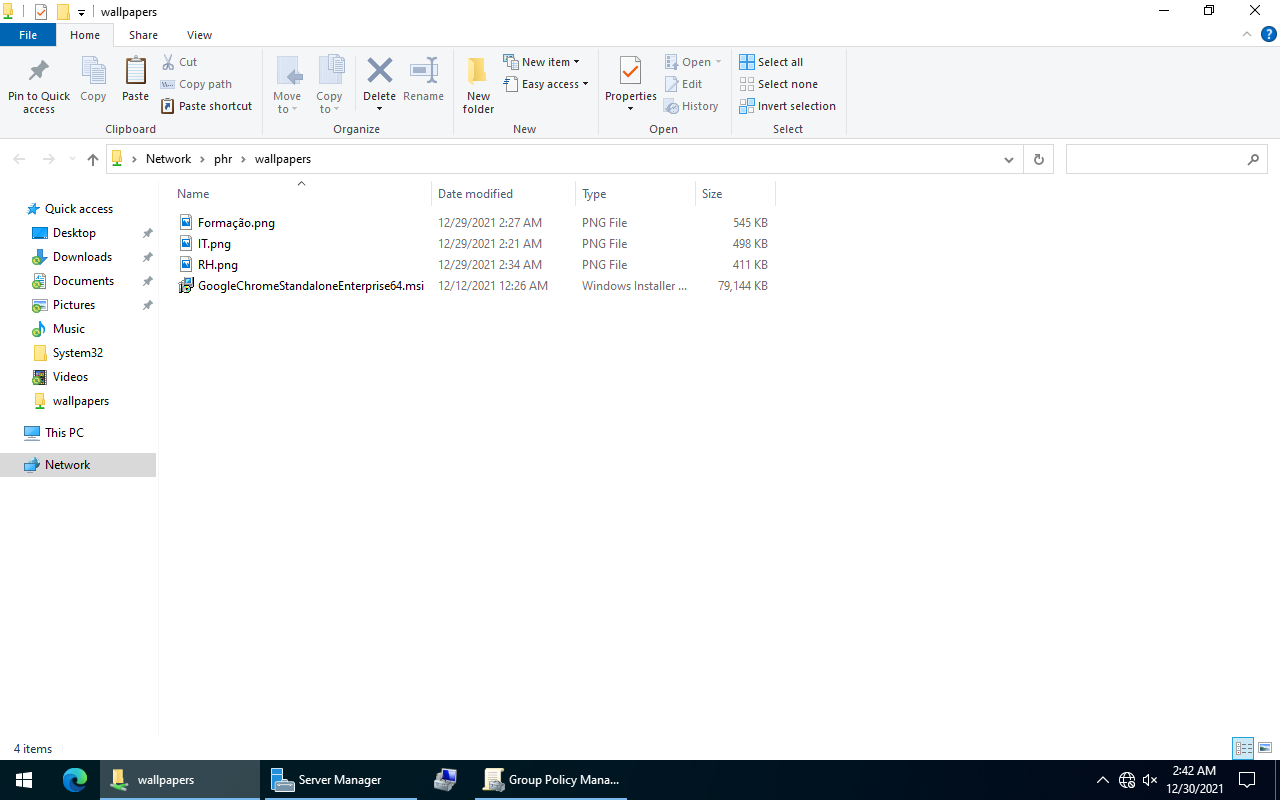Switch to the View ribbon tab

pos(199,35)
